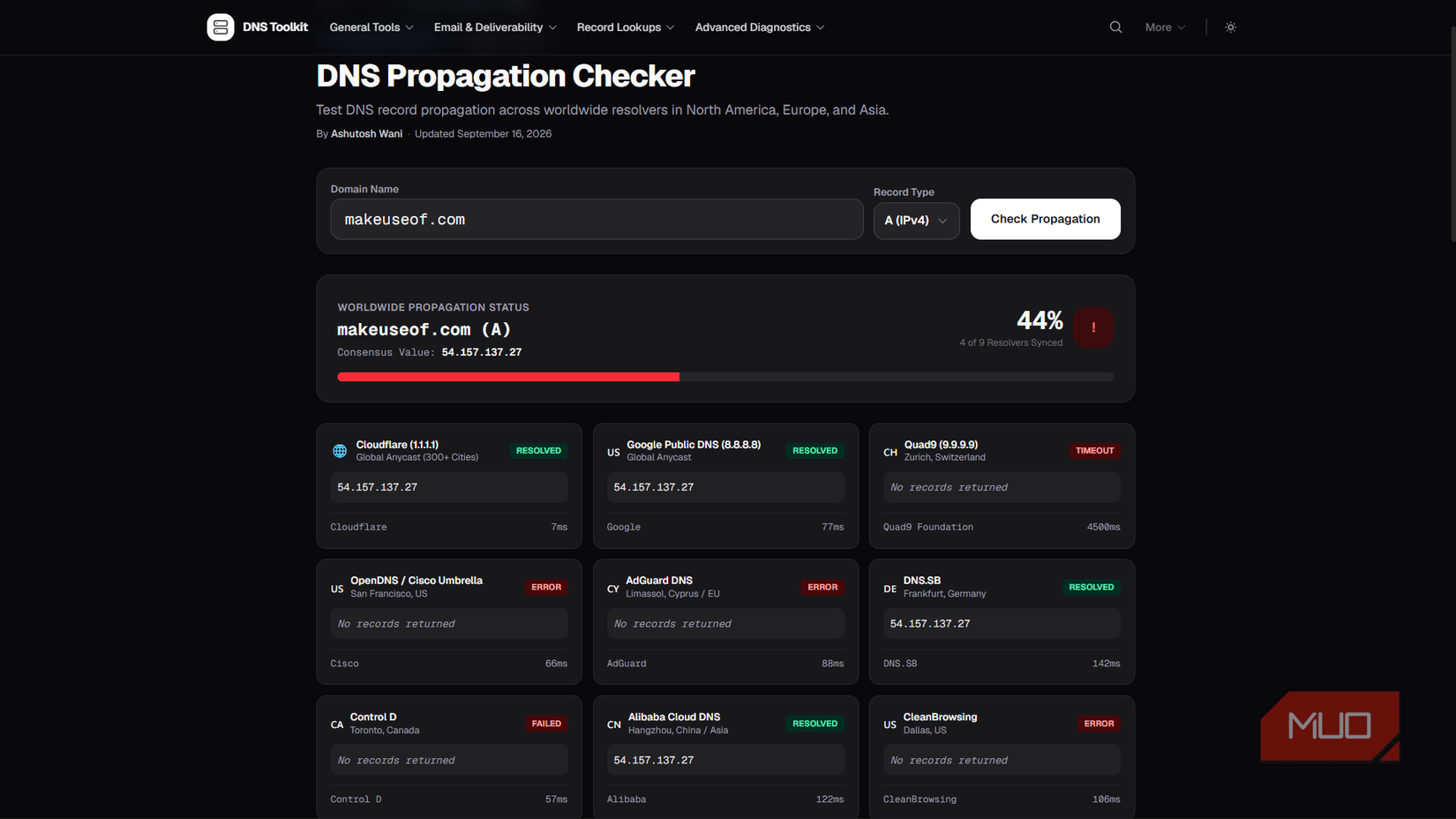Click No records returned in Quad9 card
This screenshot has height=819, width=1456.
click(x=949, y=487)
